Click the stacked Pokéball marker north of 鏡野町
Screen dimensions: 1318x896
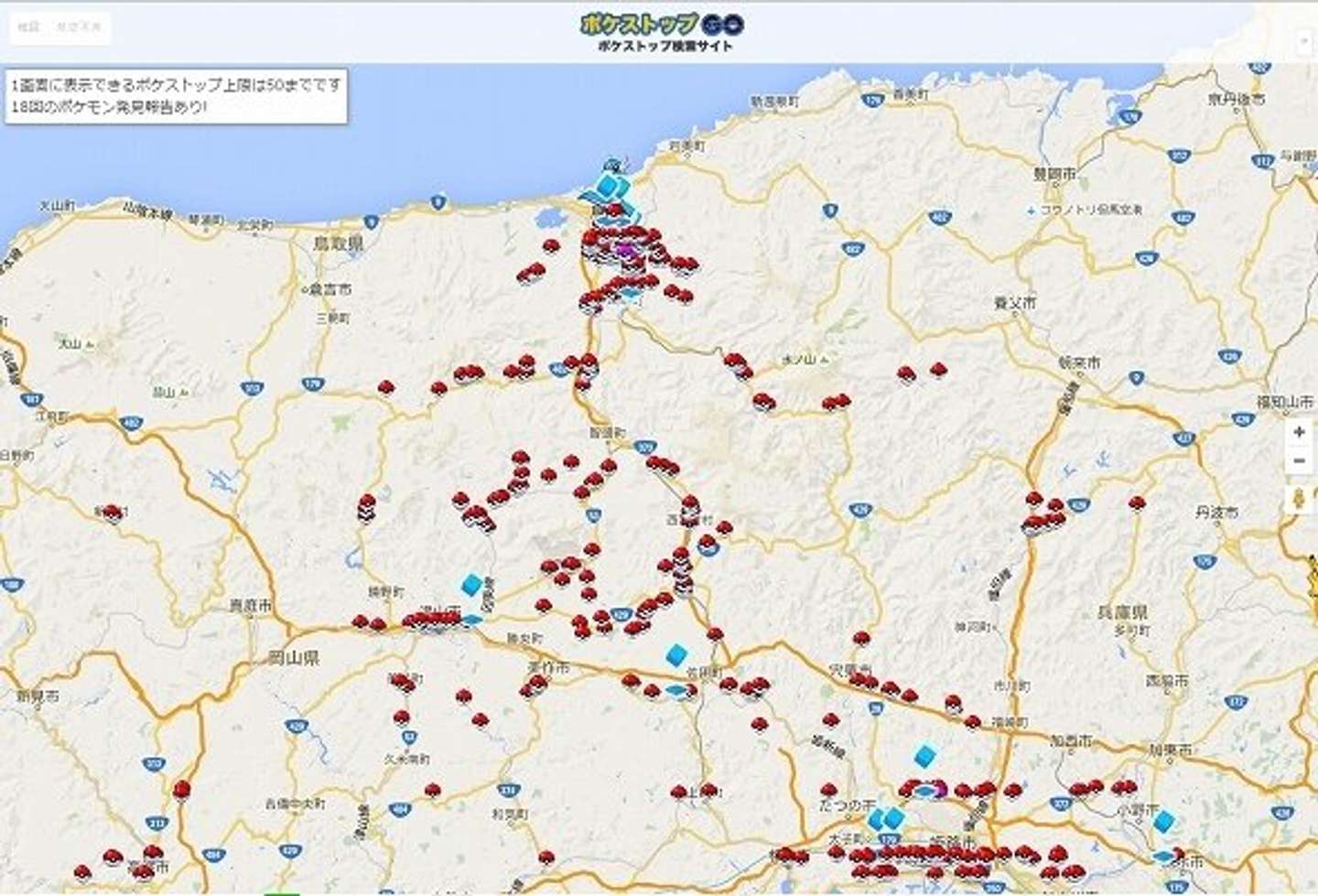(x=366, y=508)
